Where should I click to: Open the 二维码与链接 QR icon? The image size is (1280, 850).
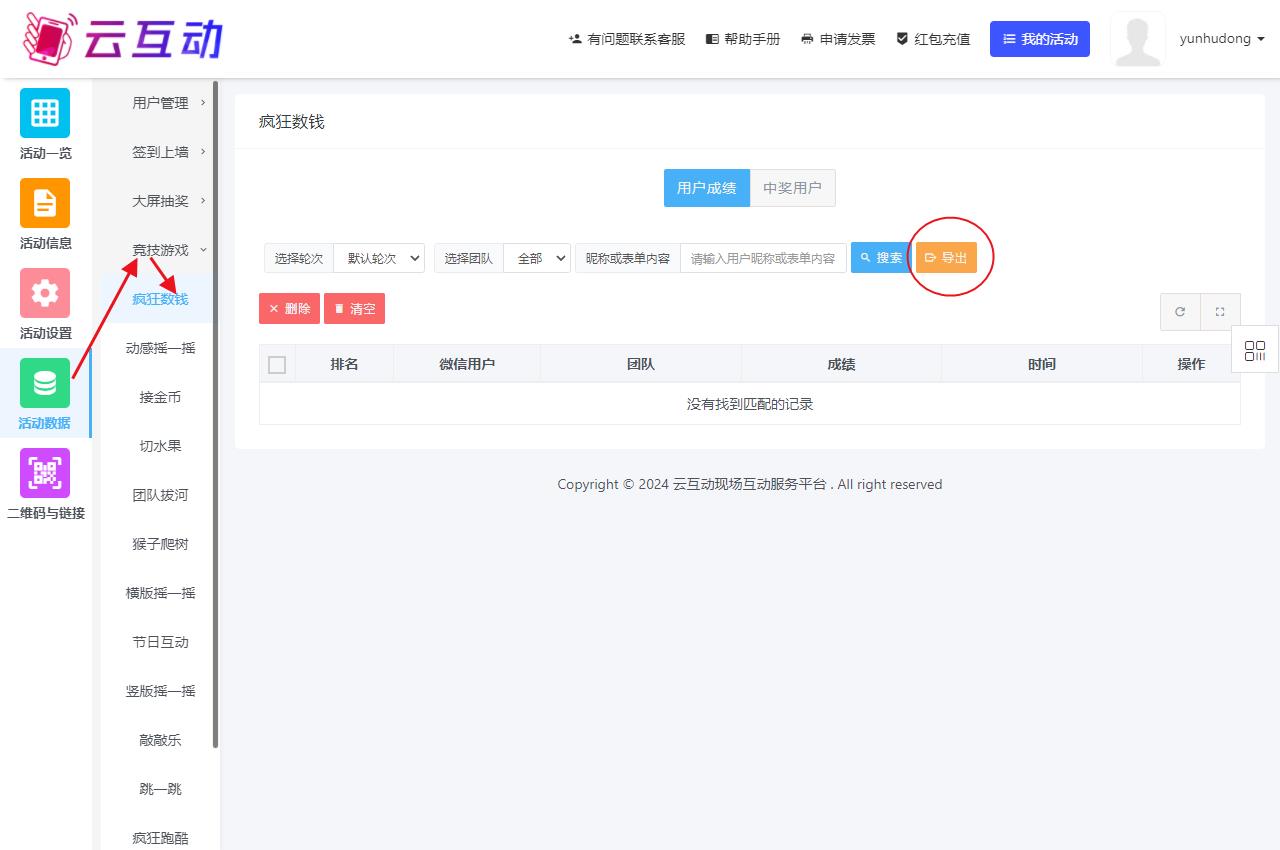(45, 473)
